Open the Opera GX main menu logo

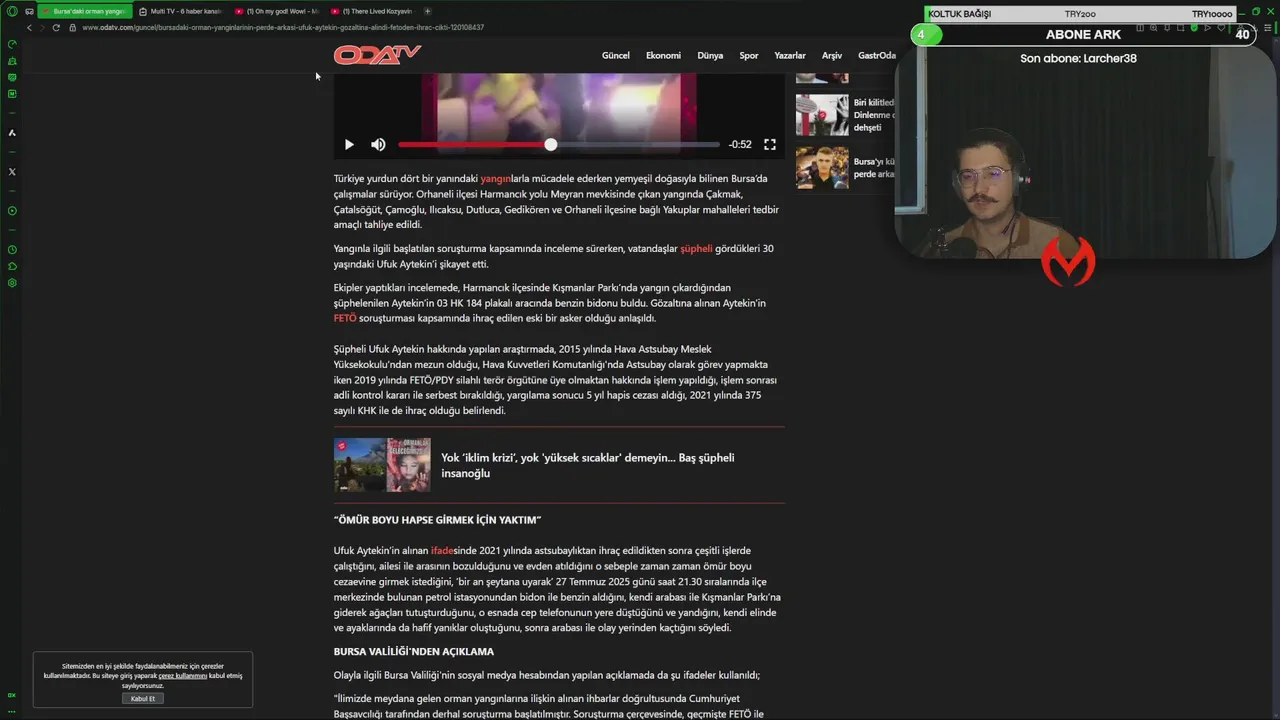point(12,11)
